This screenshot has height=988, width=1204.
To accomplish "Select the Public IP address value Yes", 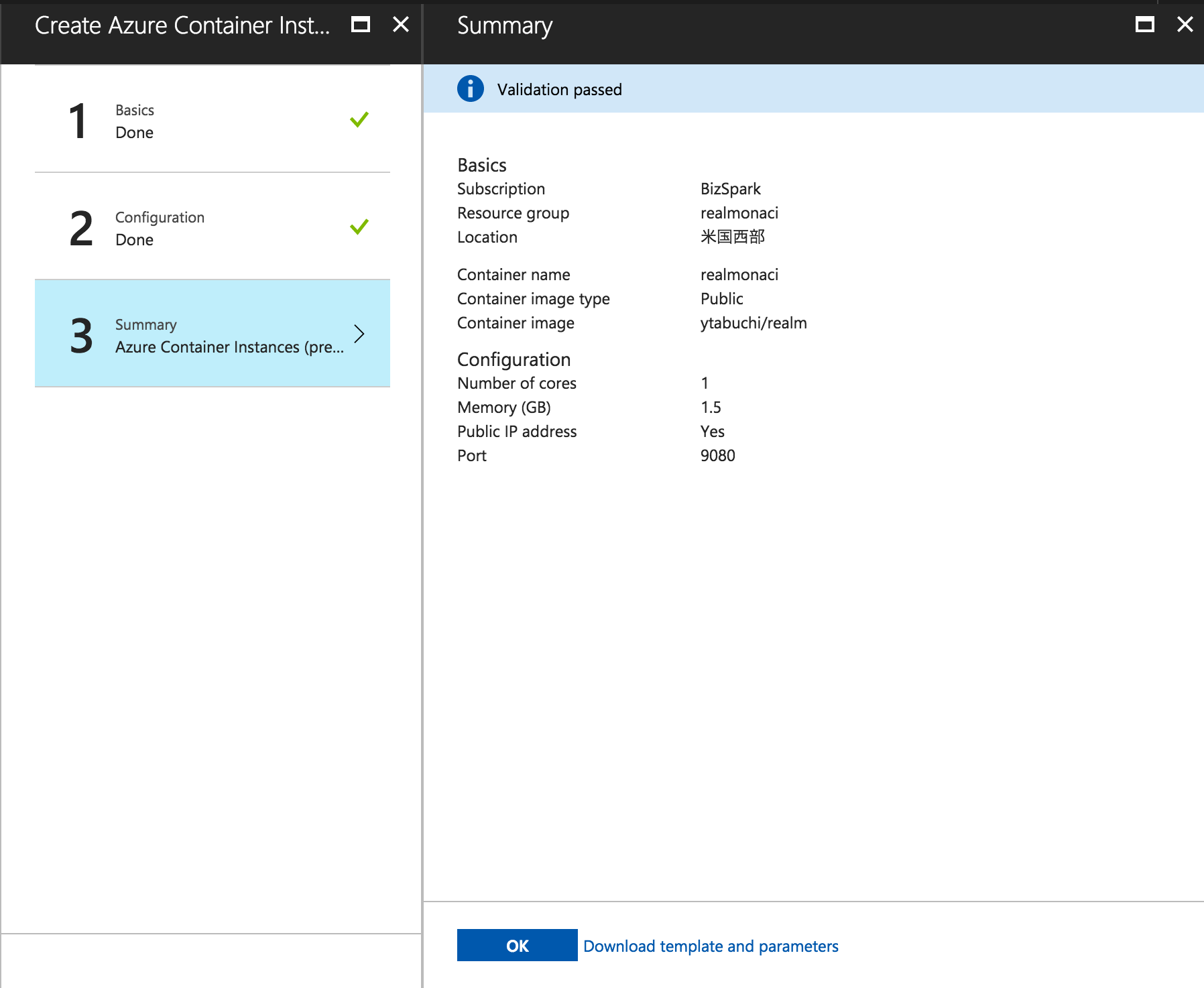I will 713,432.
